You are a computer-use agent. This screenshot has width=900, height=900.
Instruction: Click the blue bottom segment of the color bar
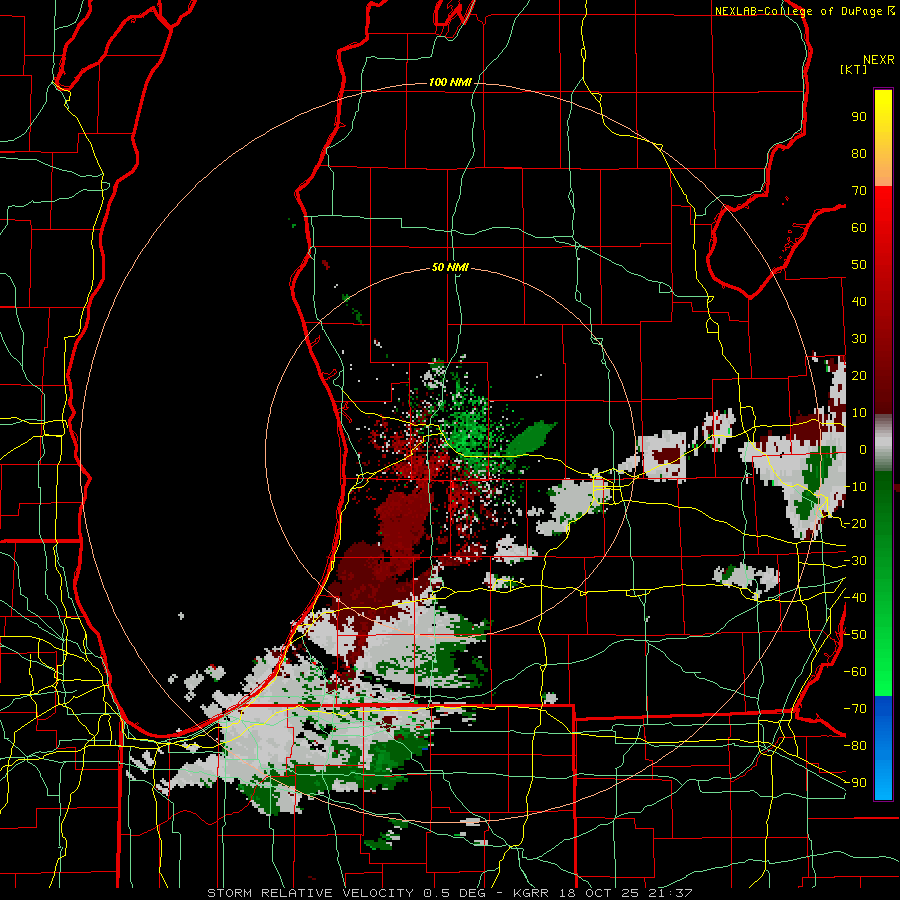coord(883,748)
